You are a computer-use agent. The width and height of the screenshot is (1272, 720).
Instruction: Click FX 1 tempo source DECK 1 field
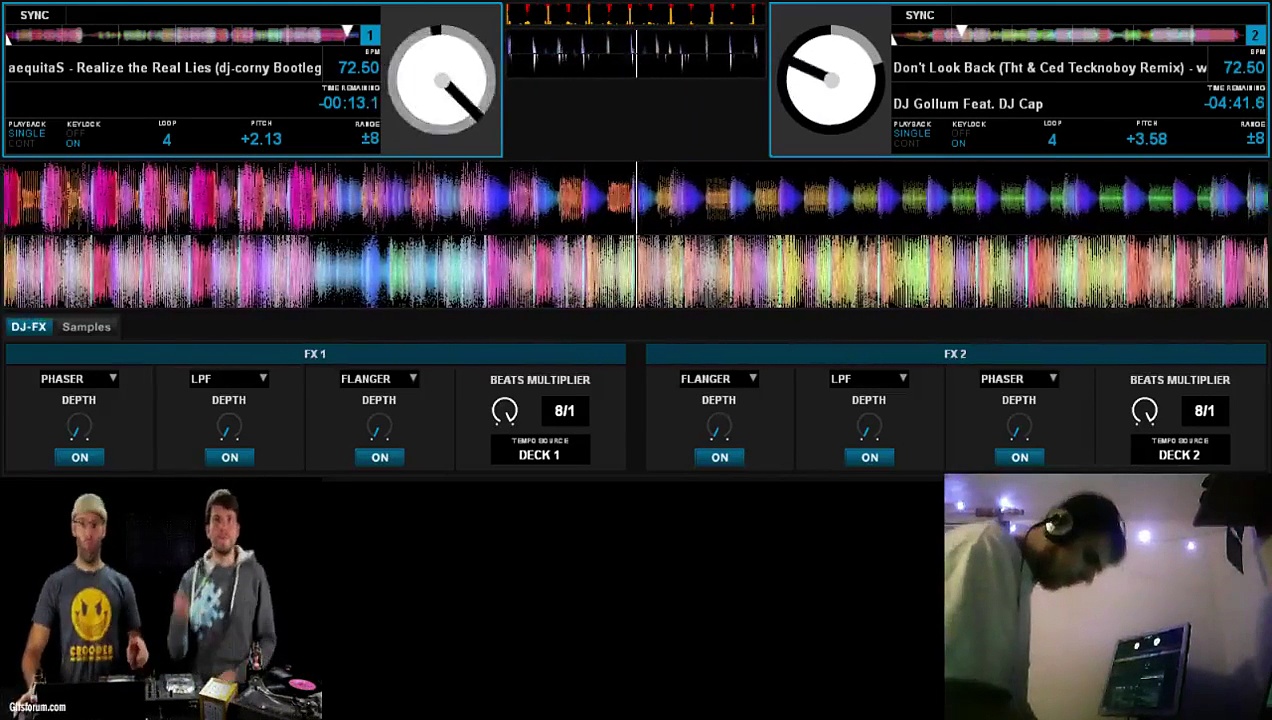pos(539,455)
